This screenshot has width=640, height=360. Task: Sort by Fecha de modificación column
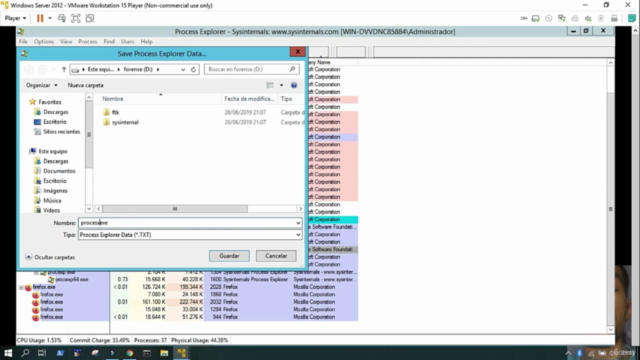[249, 99]
